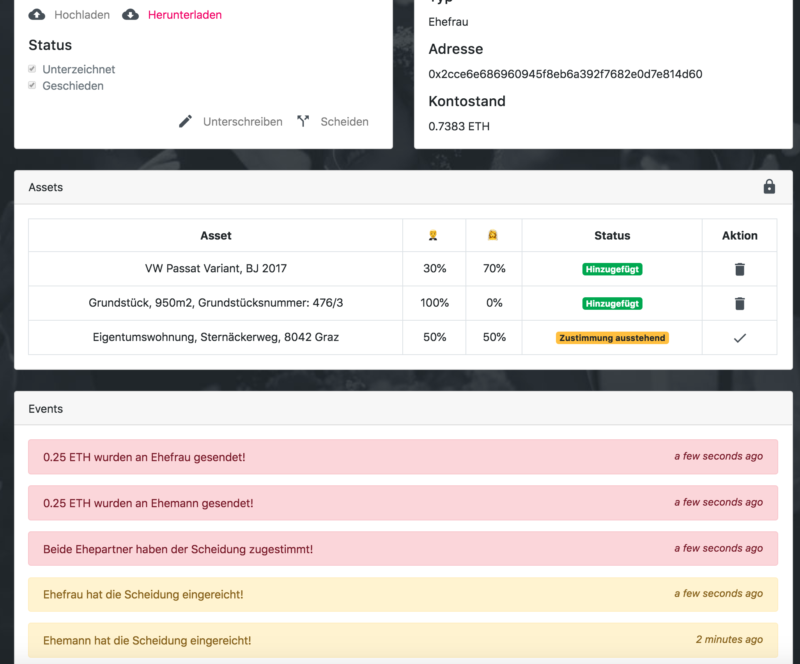Screen dimensions: 800x664
Task: Click event '0.25 ETH wurden an Ehemann gesendet!'
Action: click(x=403, y=503)
